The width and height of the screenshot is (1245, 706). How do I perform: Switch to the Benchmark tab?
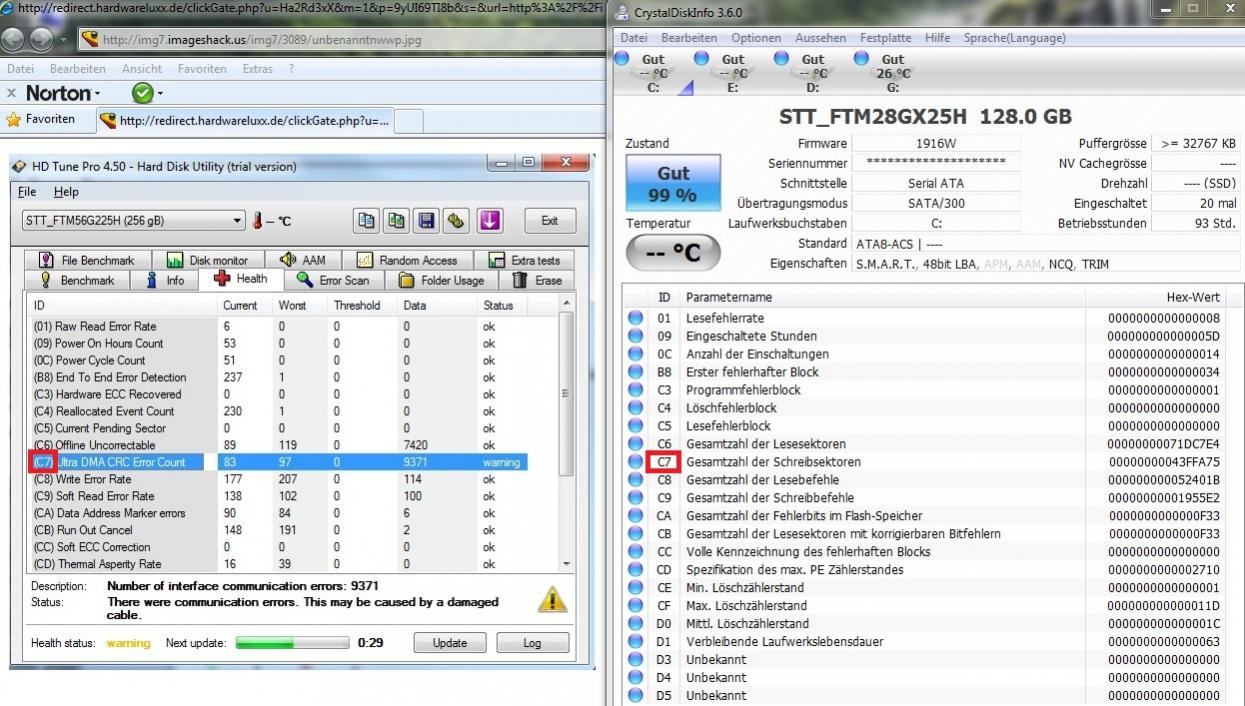[77, 280]
